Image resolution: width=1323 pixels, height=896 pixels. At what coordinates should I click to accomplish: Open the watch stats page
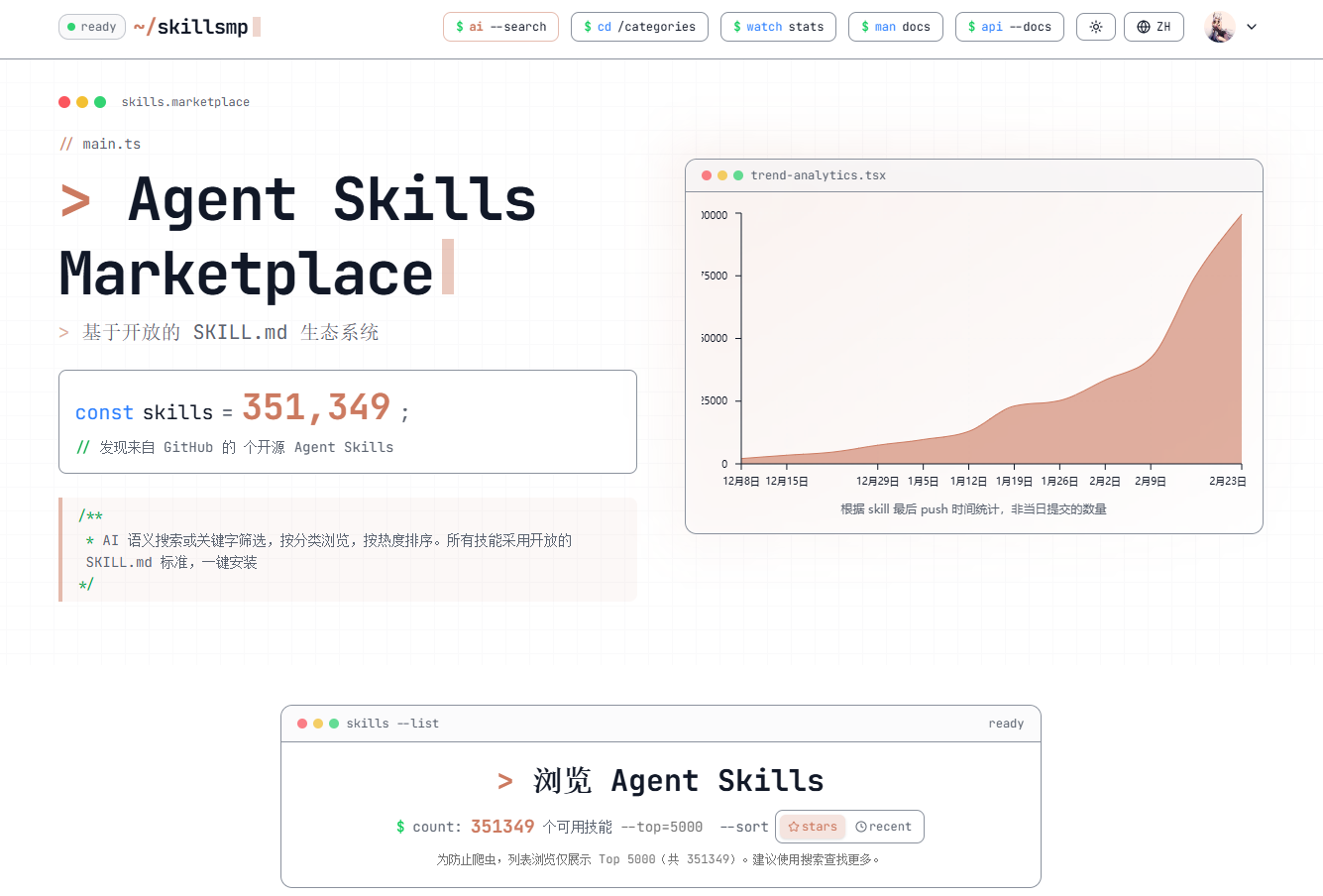tap(778, 27)
